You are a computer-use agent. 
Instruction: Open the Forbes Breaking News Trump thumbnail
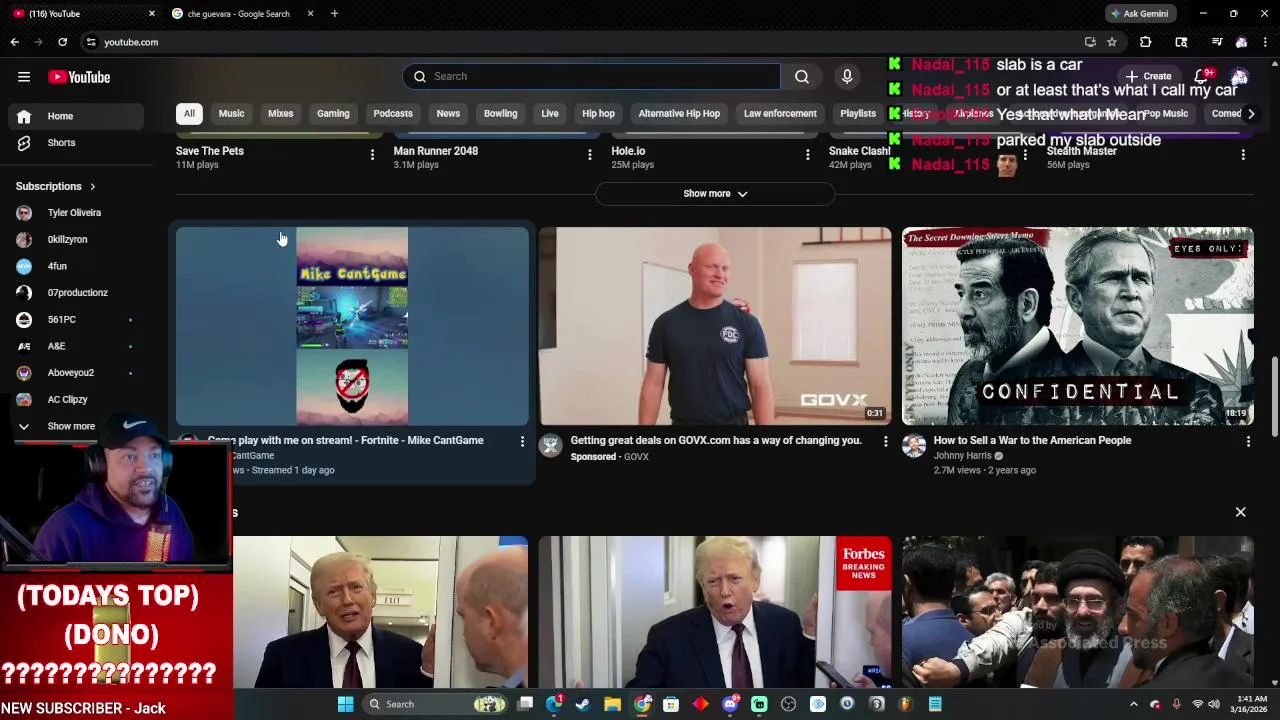[715, 612]
